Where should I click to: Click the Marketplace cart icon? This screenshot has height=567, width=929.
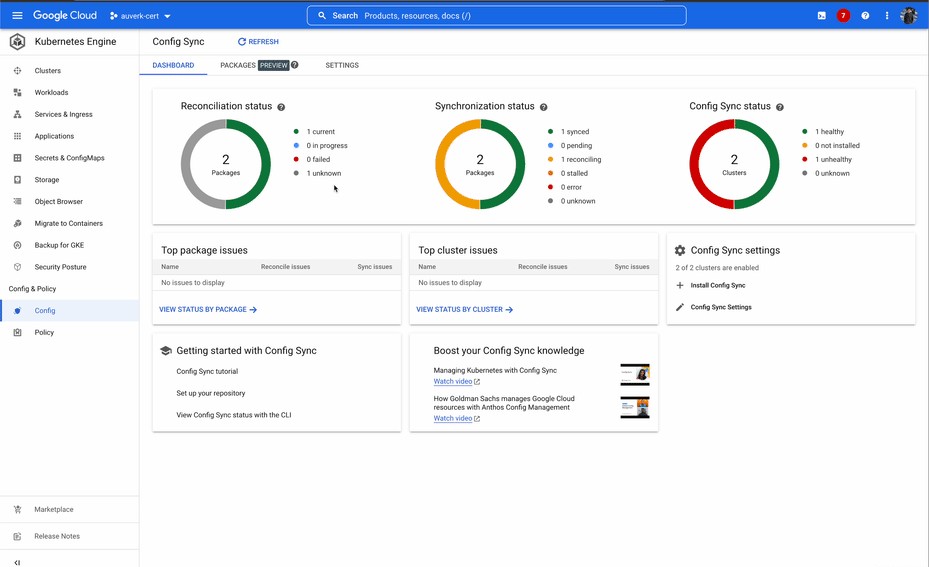(17, 510)
